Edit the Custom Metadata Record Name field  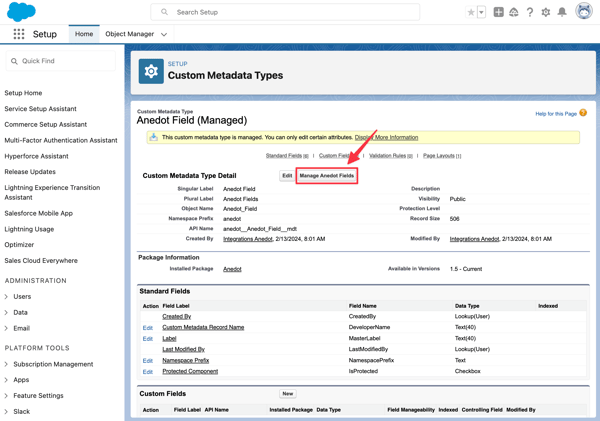click(148, 328)
